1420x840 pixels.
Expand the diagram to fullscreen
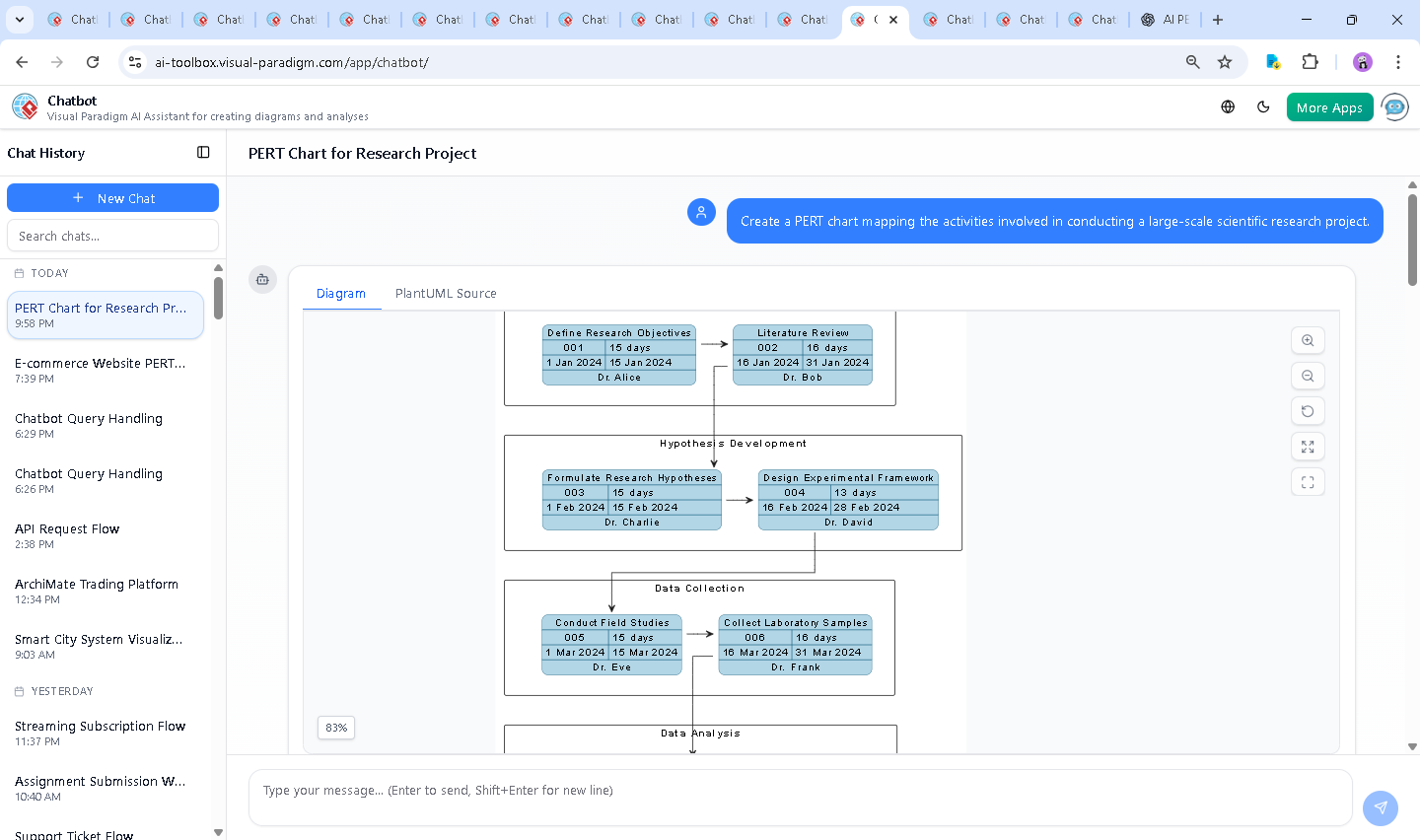[1308, 447]
